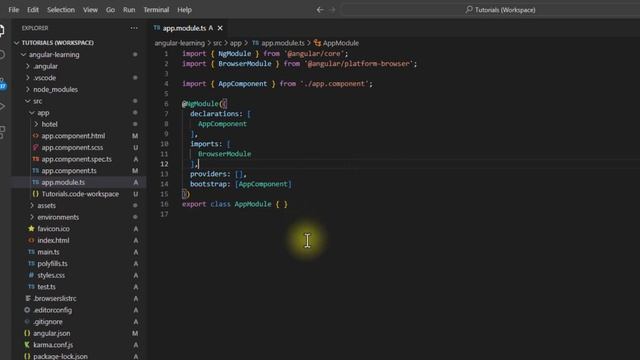Open angular.json in explorer

[x=51, y=333]
